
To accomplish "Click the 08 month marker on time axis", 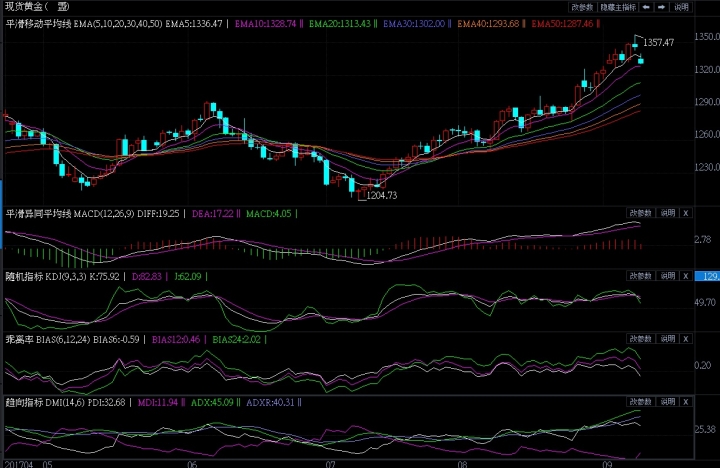I will coord(462,464).
